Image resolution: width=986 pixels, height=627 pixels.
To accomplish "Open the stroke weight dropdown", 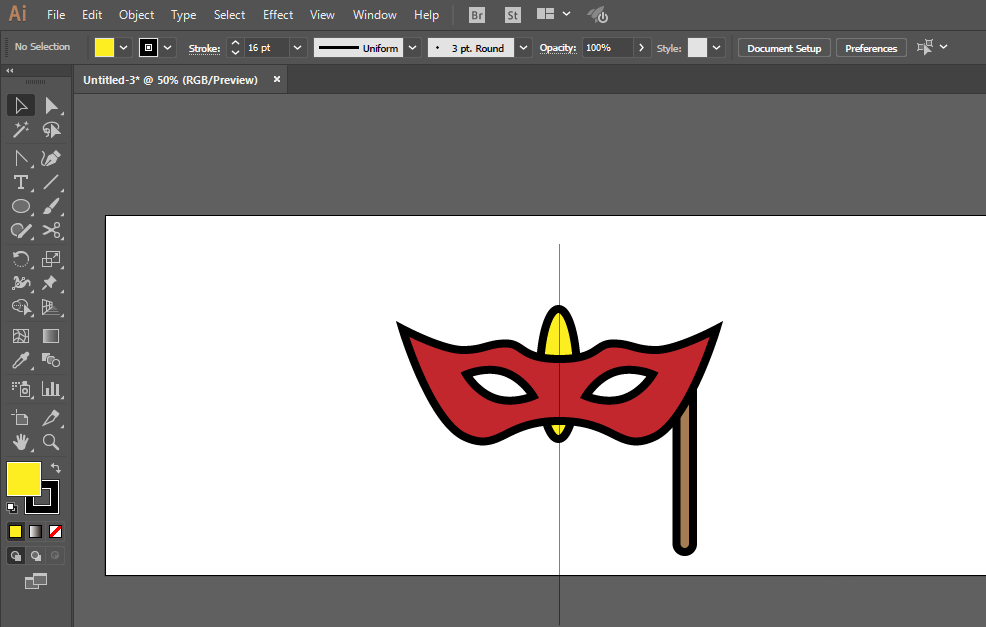I will (296, 47).
